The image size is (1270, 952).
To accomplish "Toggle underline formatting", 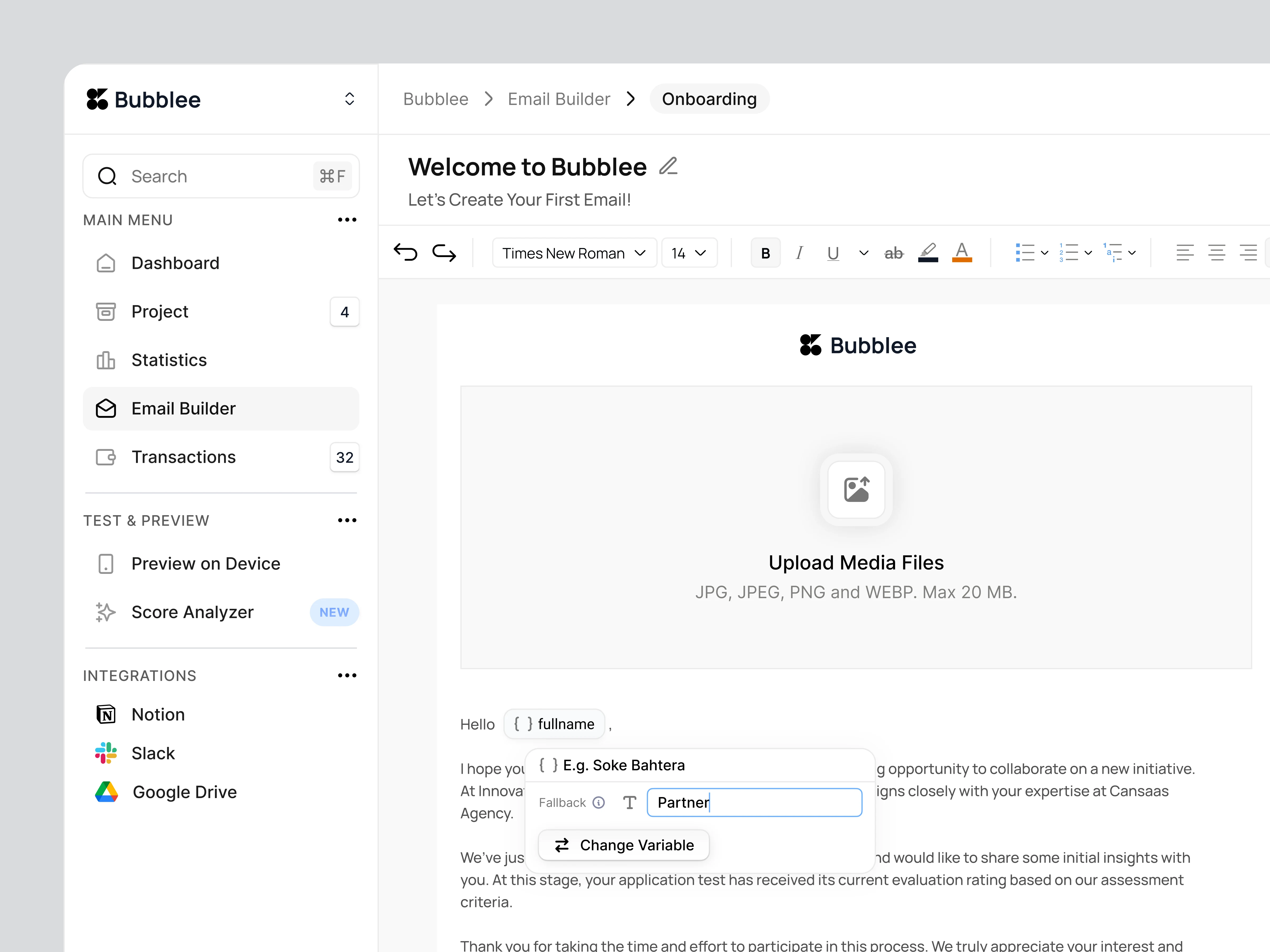I will point(833,253).
